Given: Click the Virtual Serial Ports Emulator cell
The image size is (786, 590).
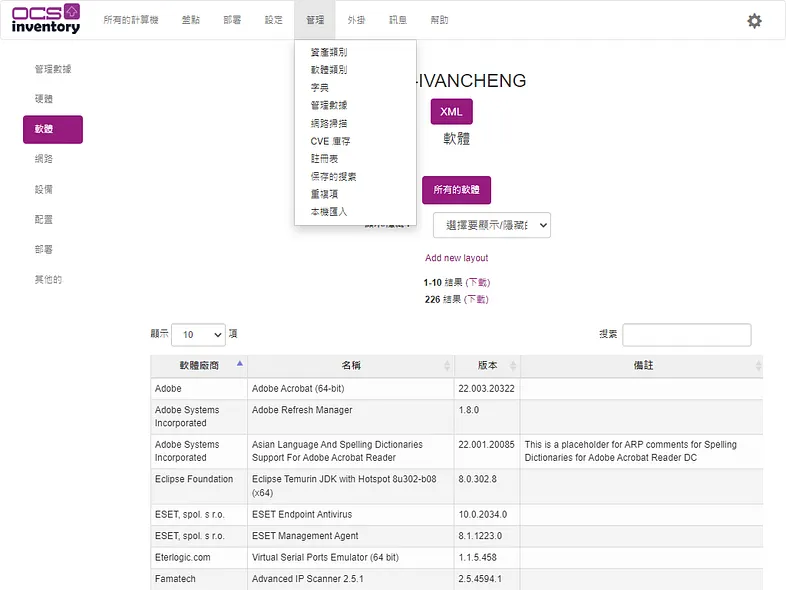Looking at the screenshot, I should pyautogui.click(x=350, y=557).
